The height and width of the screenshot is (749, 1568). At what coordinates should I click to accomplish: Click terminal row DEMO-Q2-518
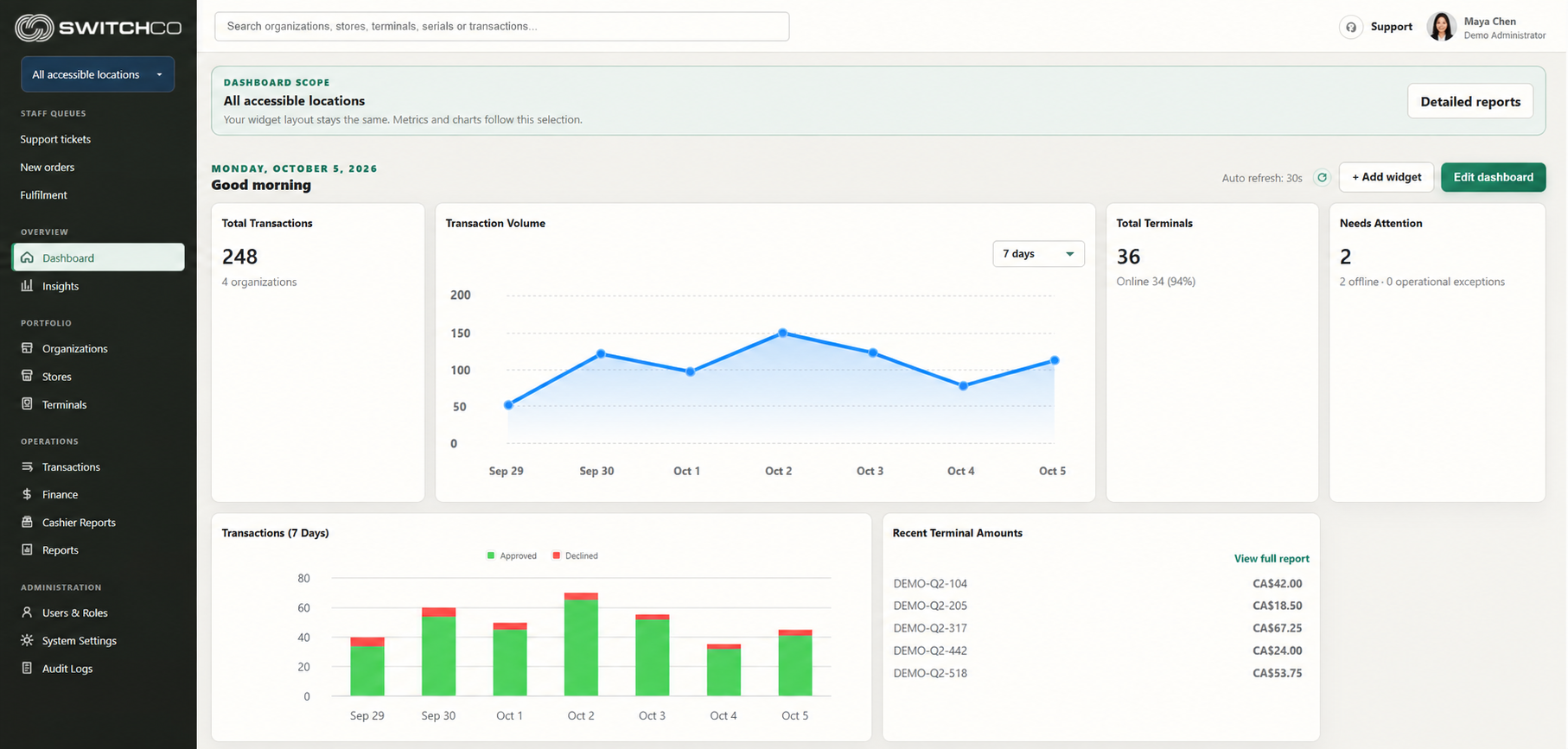pyautogui.click(x=1098, y=673)
